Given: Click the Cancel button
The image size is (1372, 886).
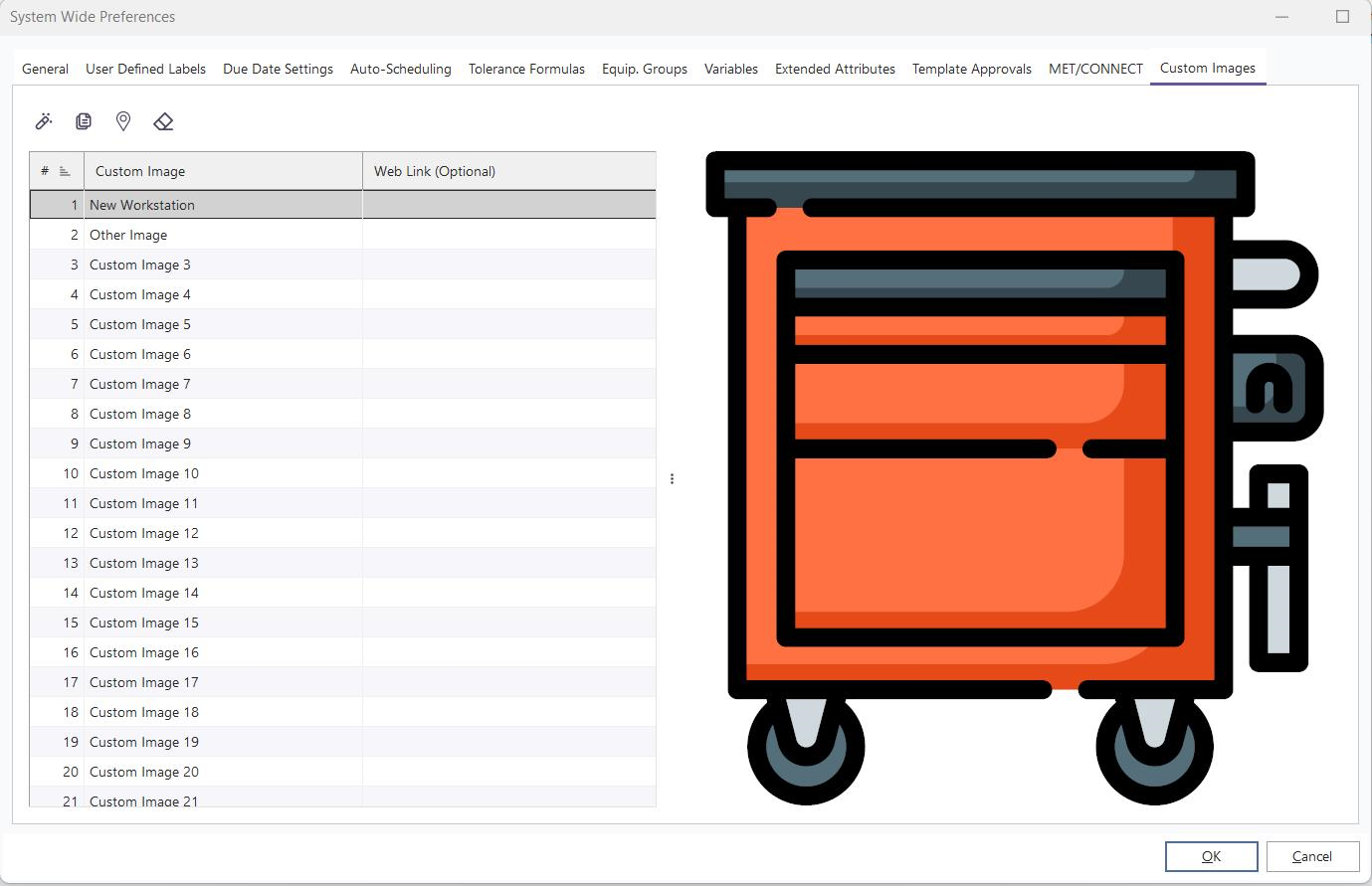Looking at the screenshot, I should (1311, 856).
